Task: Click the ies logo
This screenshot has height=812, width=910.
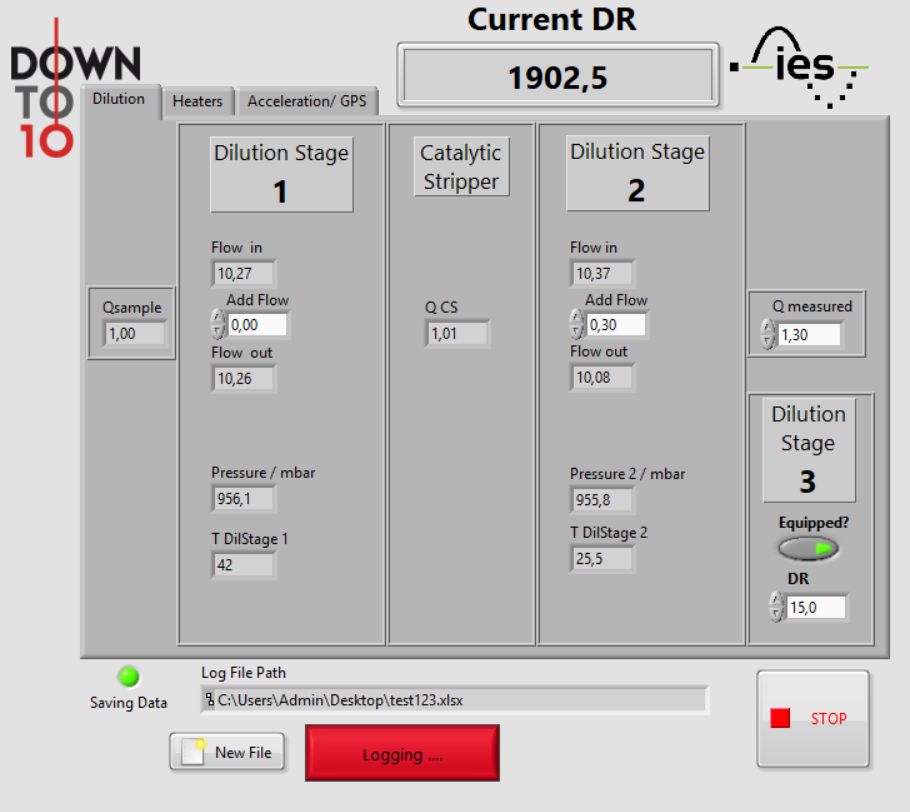Action: pos(800,67)
